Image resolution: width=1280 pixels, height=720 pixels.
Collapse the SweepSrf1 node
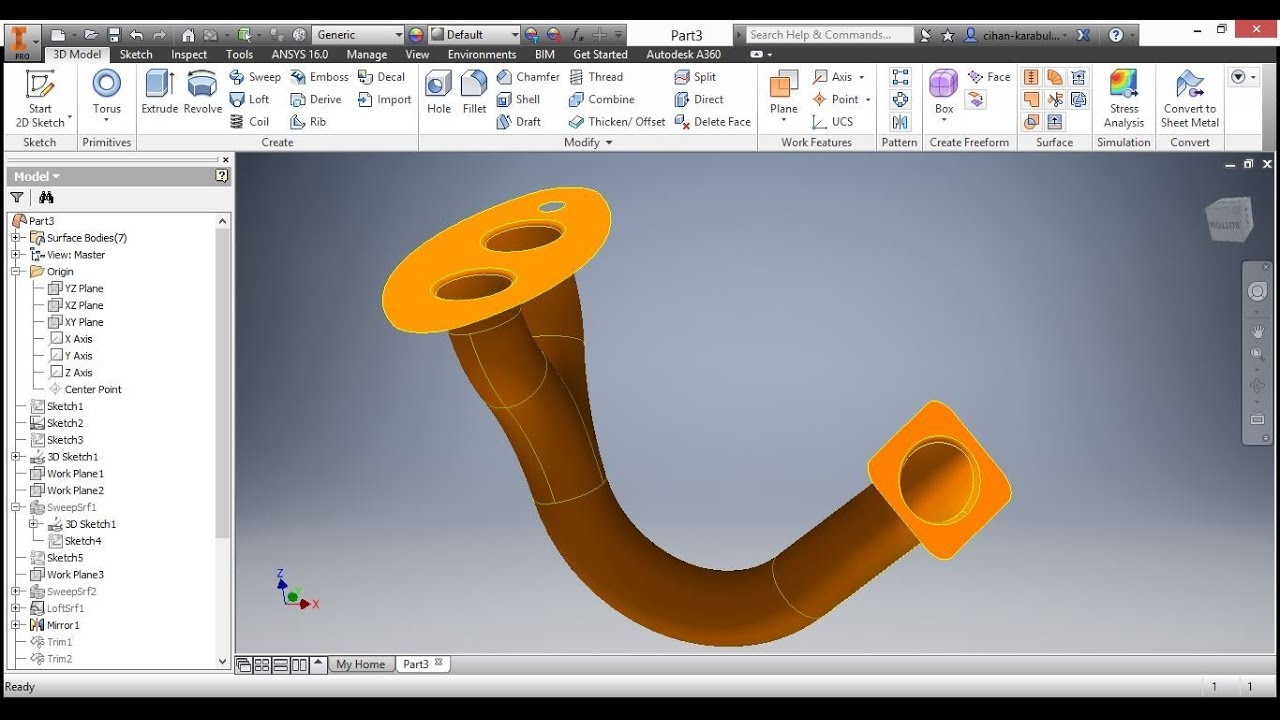(16, 507)
